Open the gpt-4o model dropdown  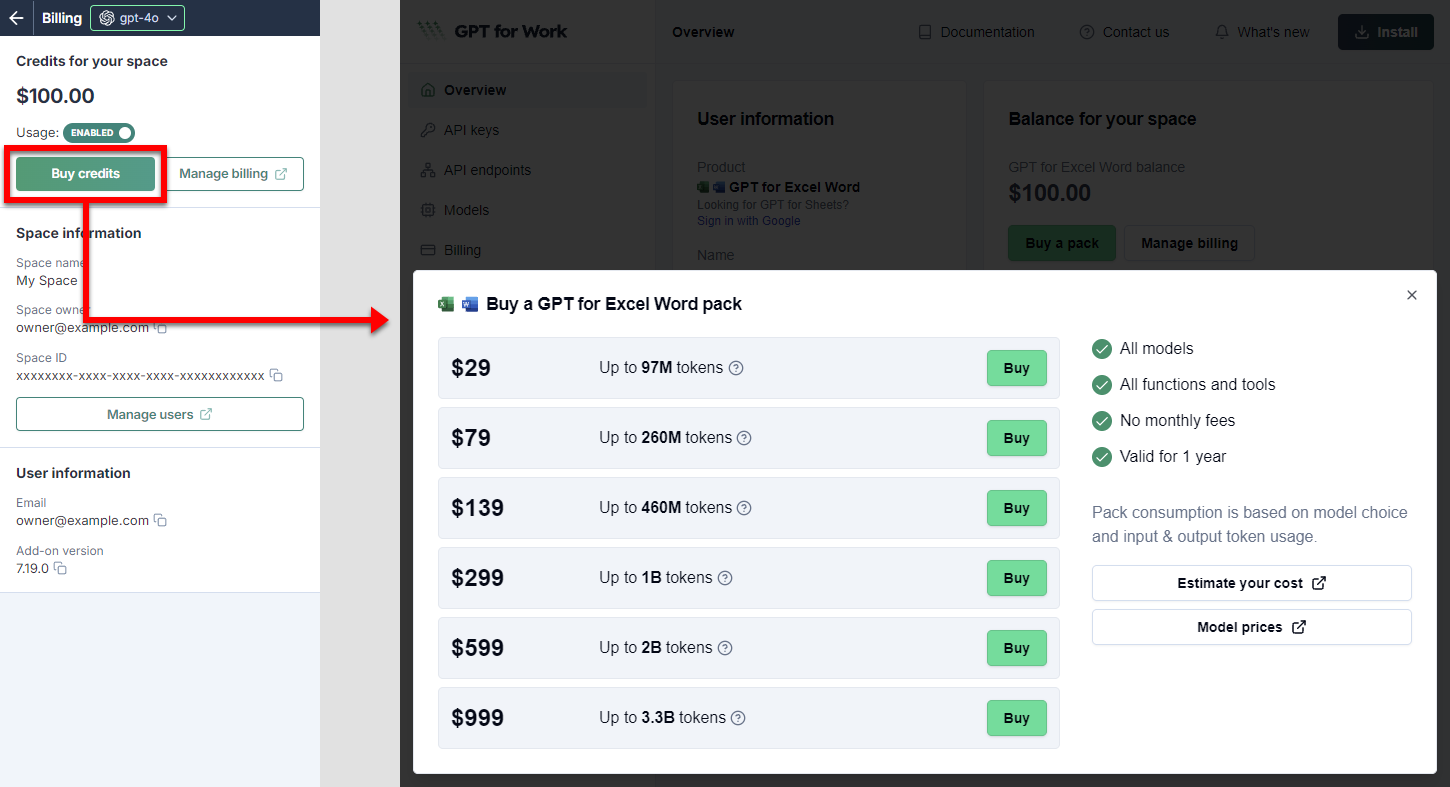point(137,17)
